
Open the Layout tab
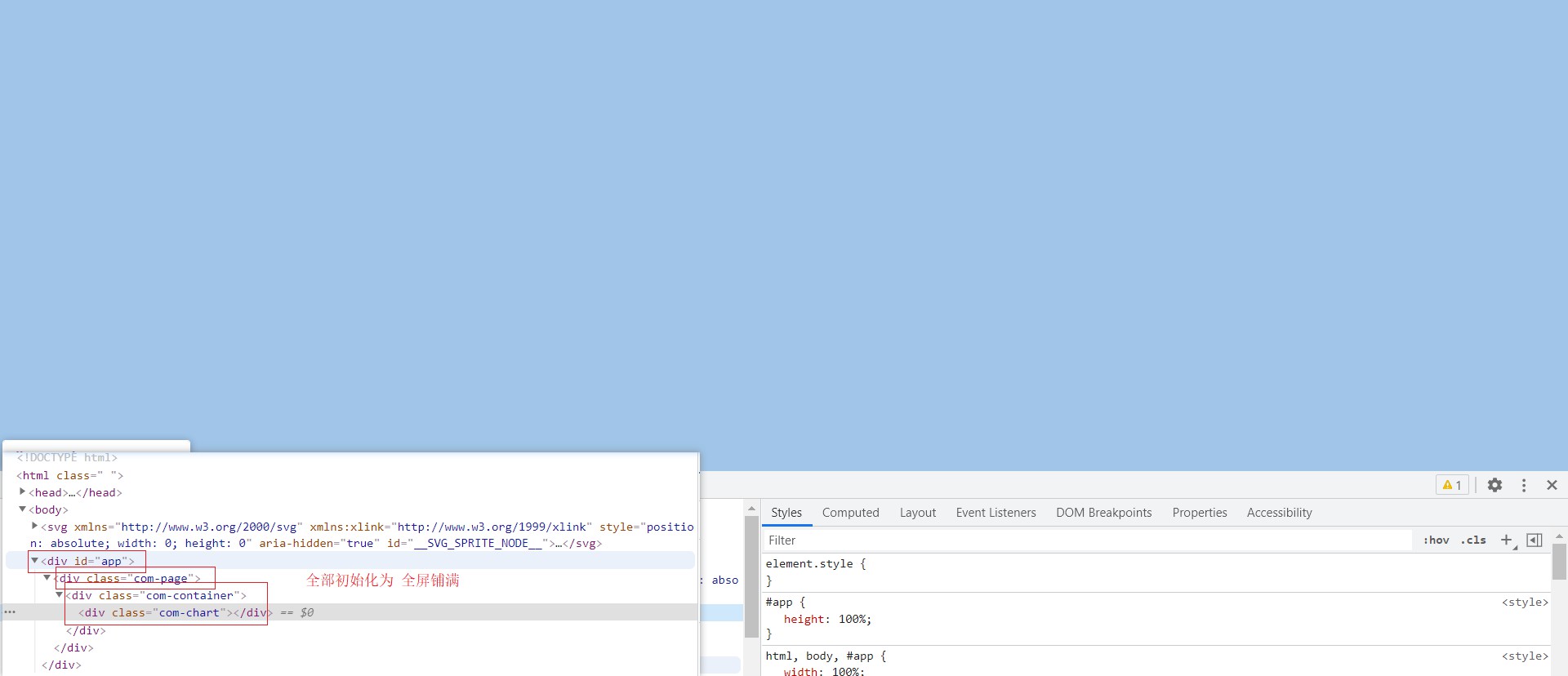(x=918, y=513)
